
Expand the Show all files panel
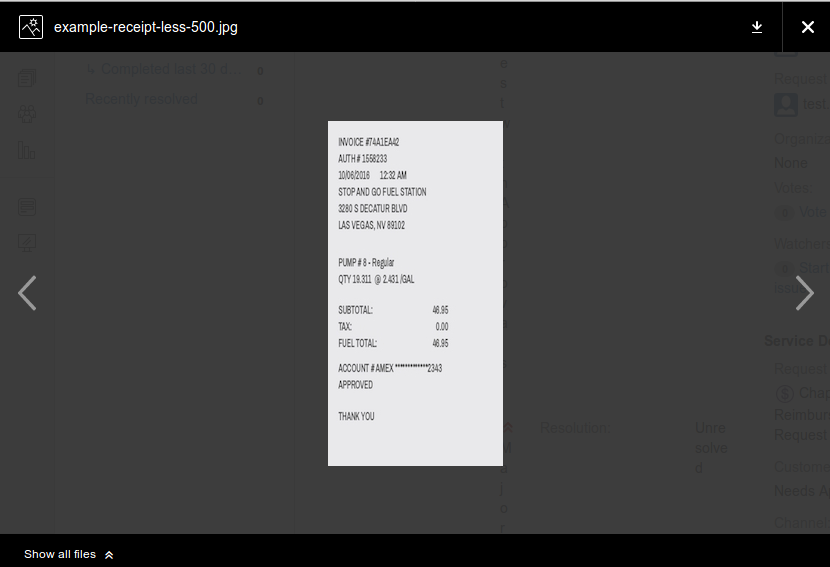(60, 554)
